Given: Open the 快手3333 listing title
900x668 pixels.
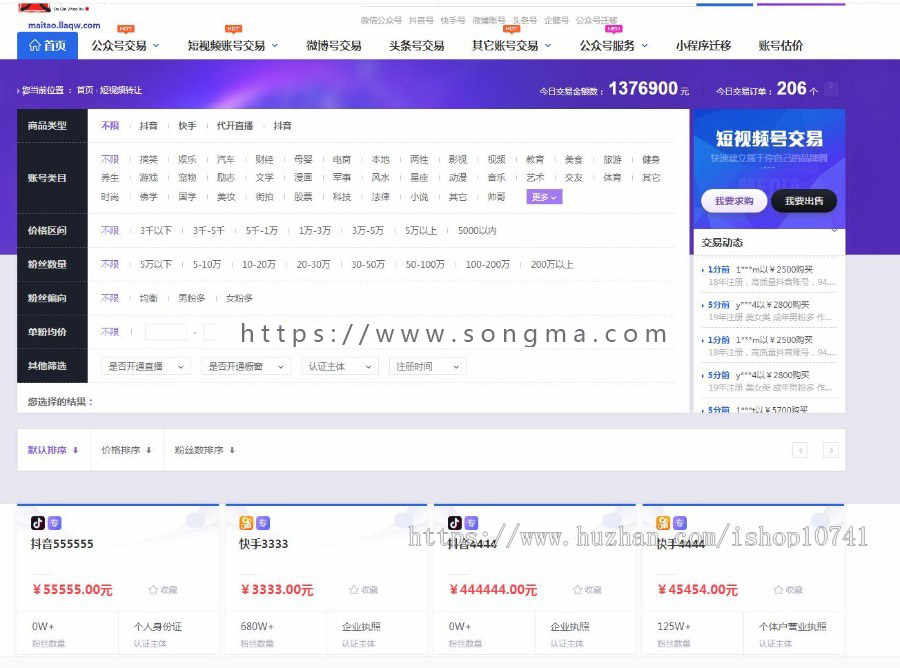Looking at the screenshot, I should [x=263, y=543].
